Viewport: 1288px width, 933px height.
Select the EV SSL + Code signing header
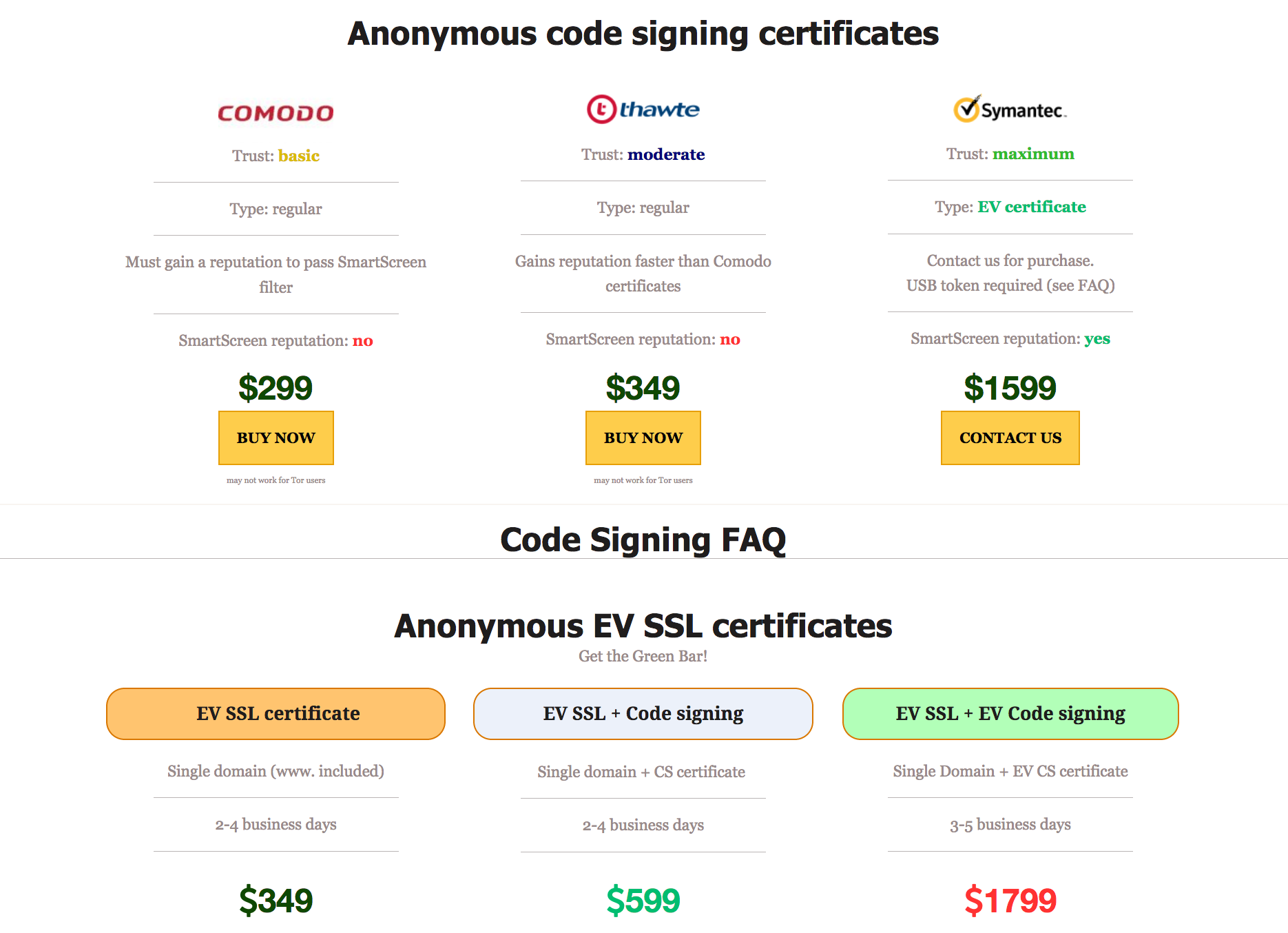point(643,713)
